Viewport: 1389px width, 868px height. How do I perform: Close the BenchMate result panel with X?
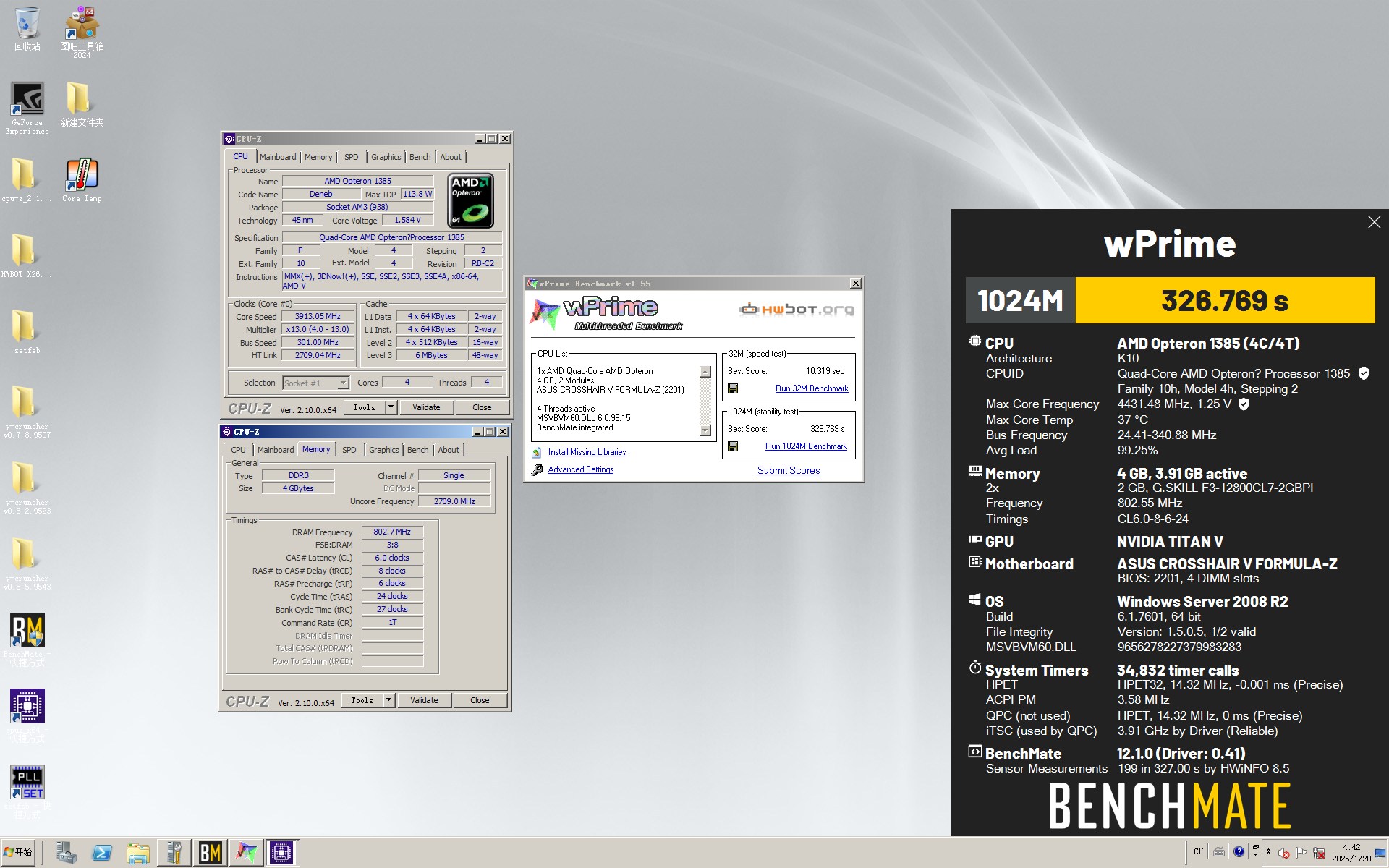tap(1374, 223)
